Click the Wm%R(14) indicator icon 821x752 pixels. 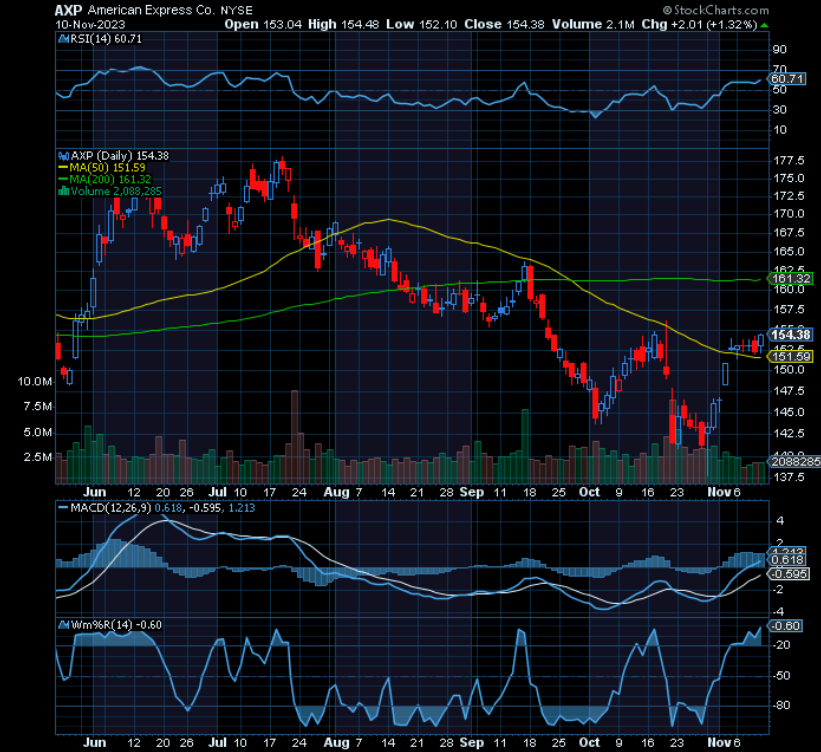[x=63, y=624]
